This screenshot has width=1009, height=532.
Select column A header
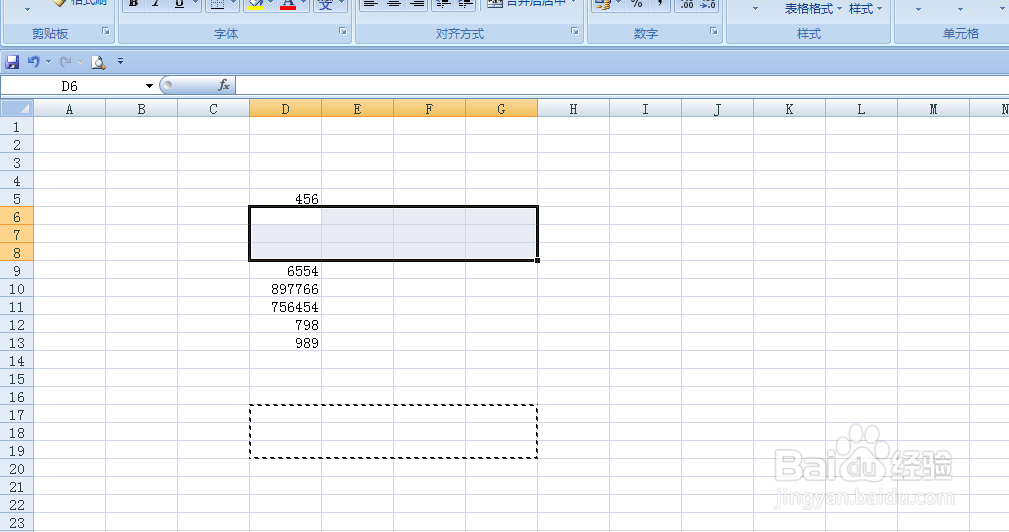69,109
